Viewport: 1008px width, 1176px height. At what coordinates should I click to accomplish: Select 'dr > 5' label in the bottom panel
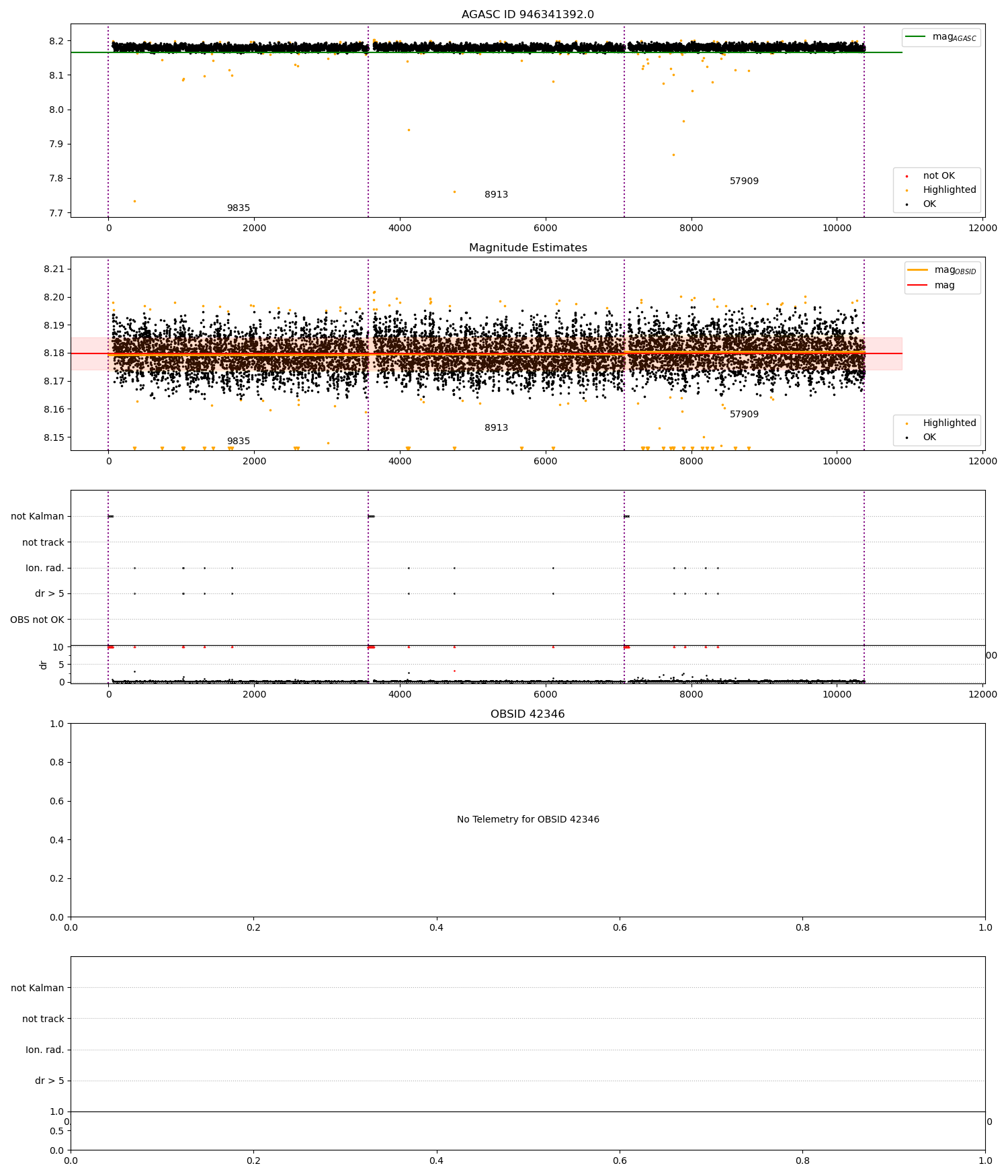coord(50,1081)
